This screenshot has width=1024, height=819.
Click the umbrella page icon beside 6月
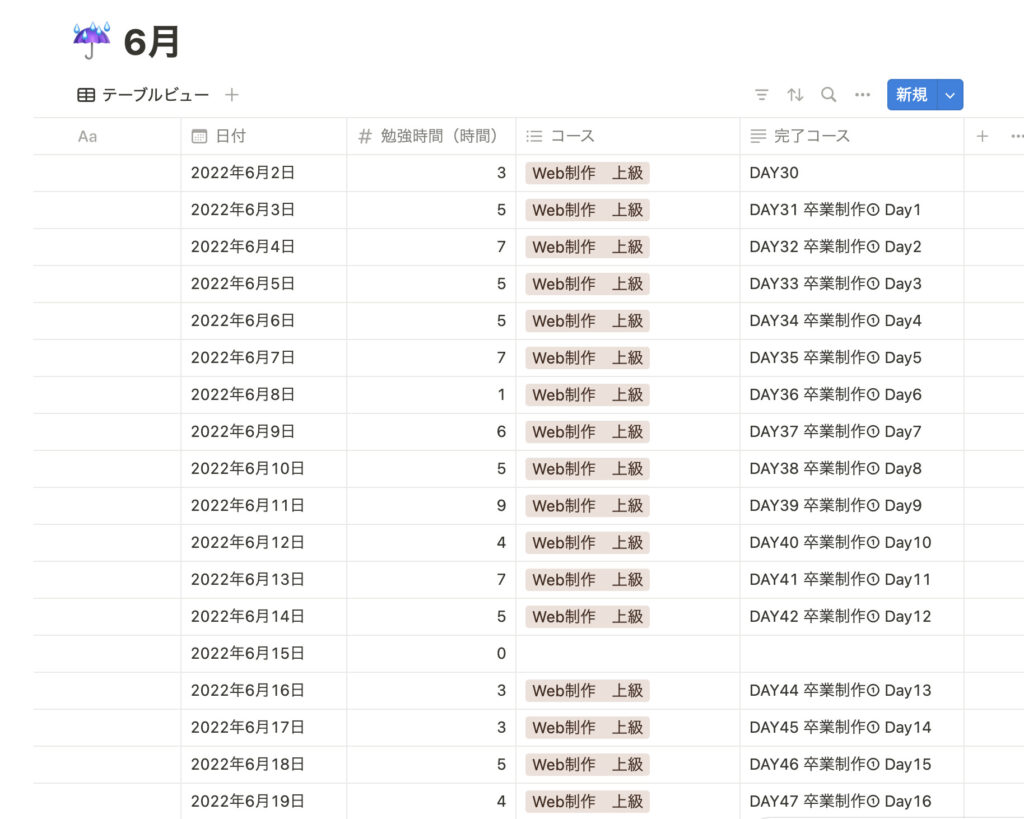pyautogui.click(x=92, y=41)
